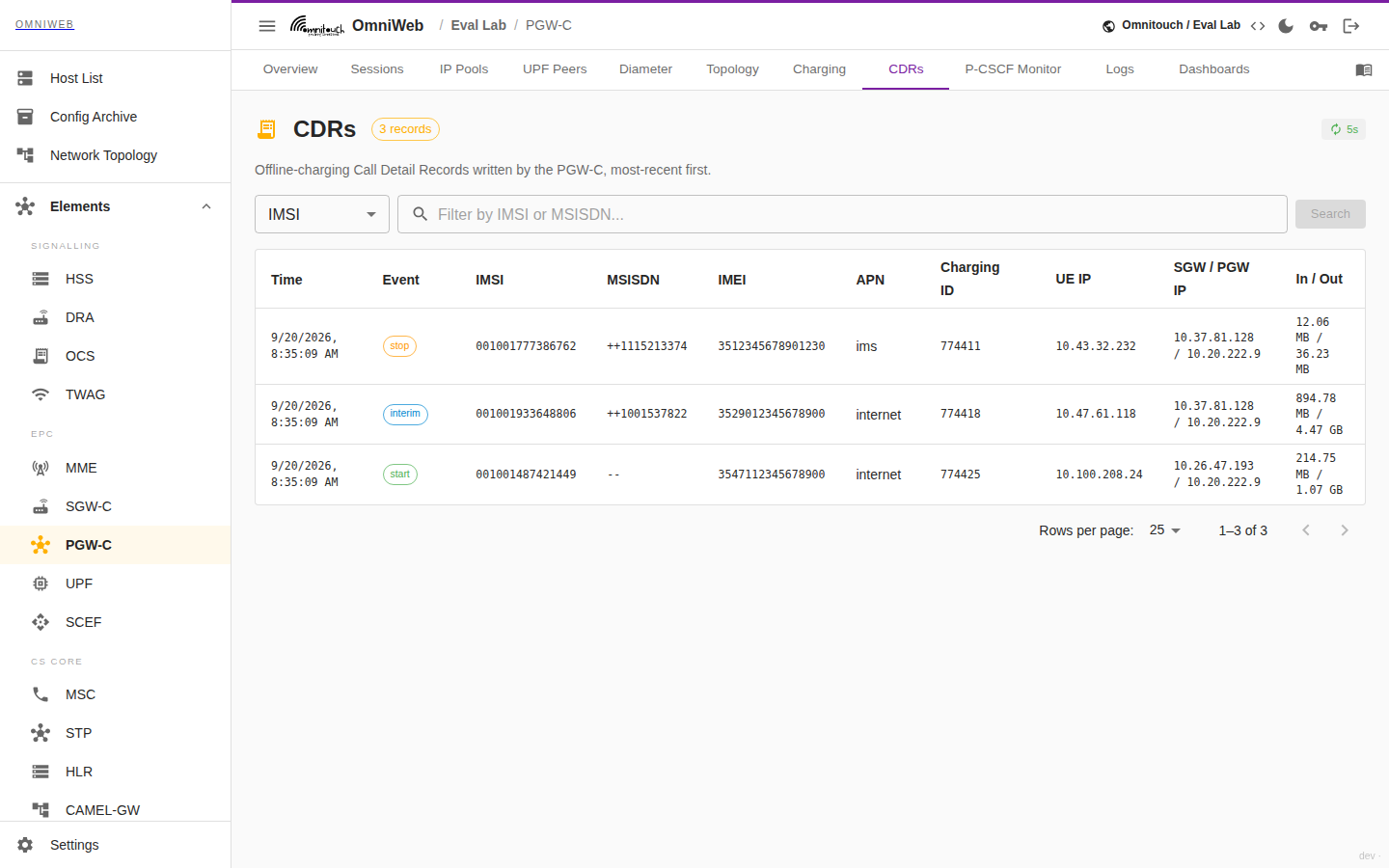Viewport: 1389px width, 868px height.
Task: Open the code brackets icon in header
Action: [1258, 26]
